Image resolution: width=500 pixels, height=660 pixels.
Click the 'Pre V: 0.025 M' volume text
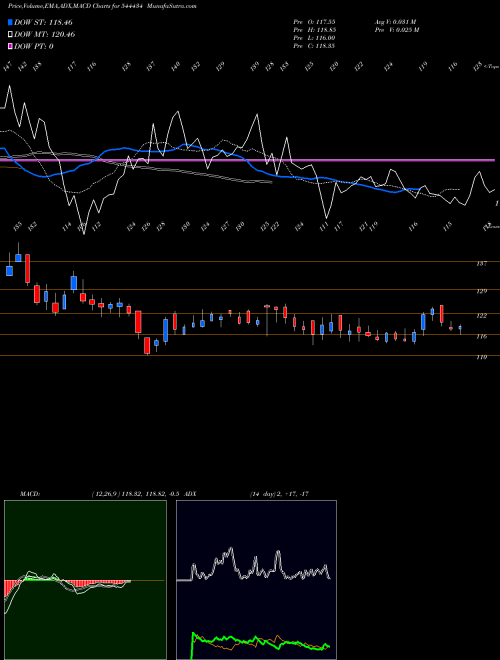[x=396, y=30]
